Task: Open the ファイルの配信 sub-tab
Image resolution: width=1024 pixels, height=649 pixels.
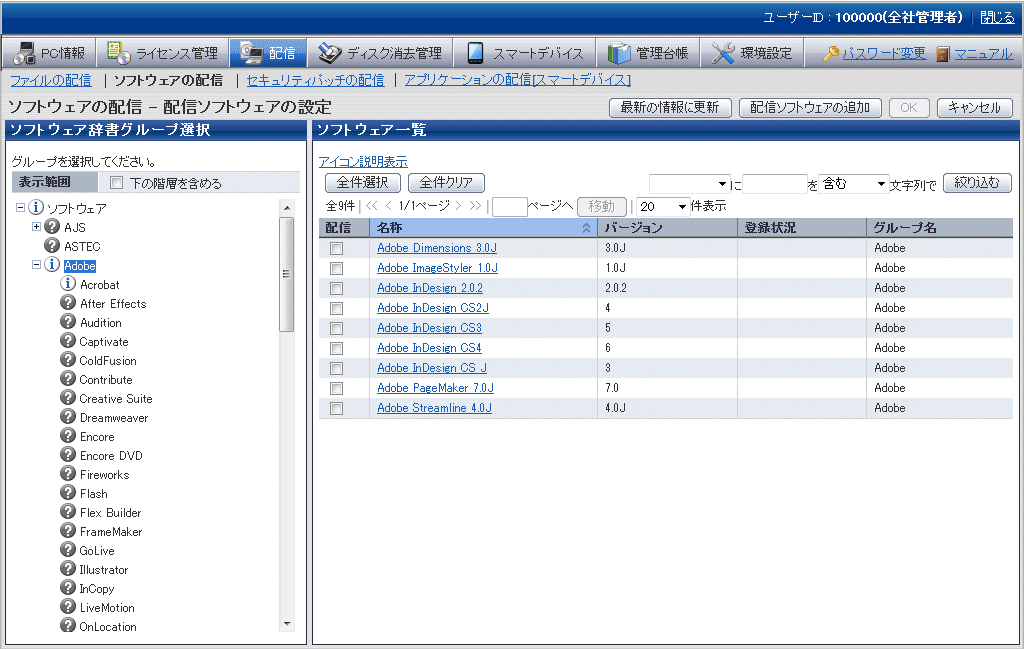Action: click(51, 80)
